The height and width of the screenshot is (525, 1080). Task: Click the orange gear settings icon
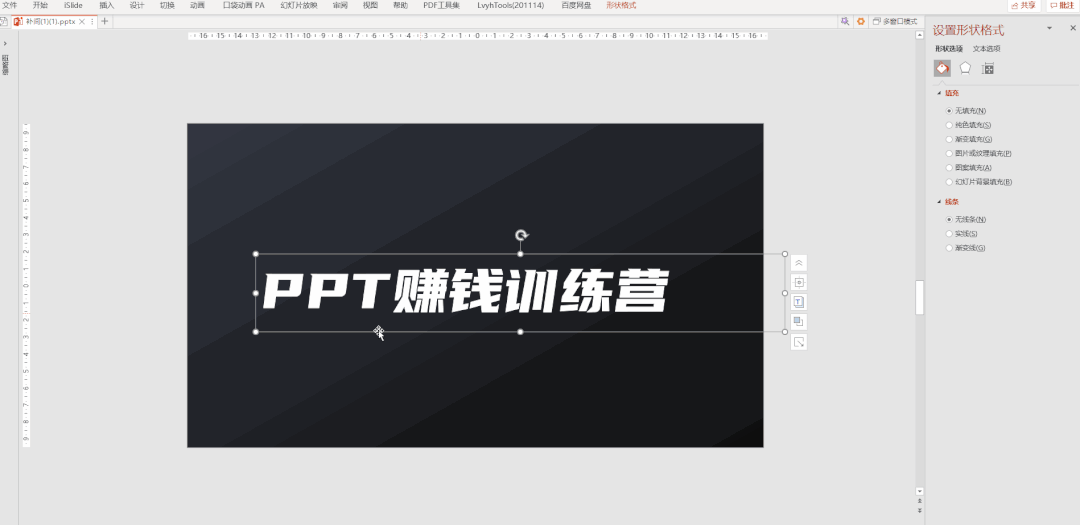click(x=860, y=21)
